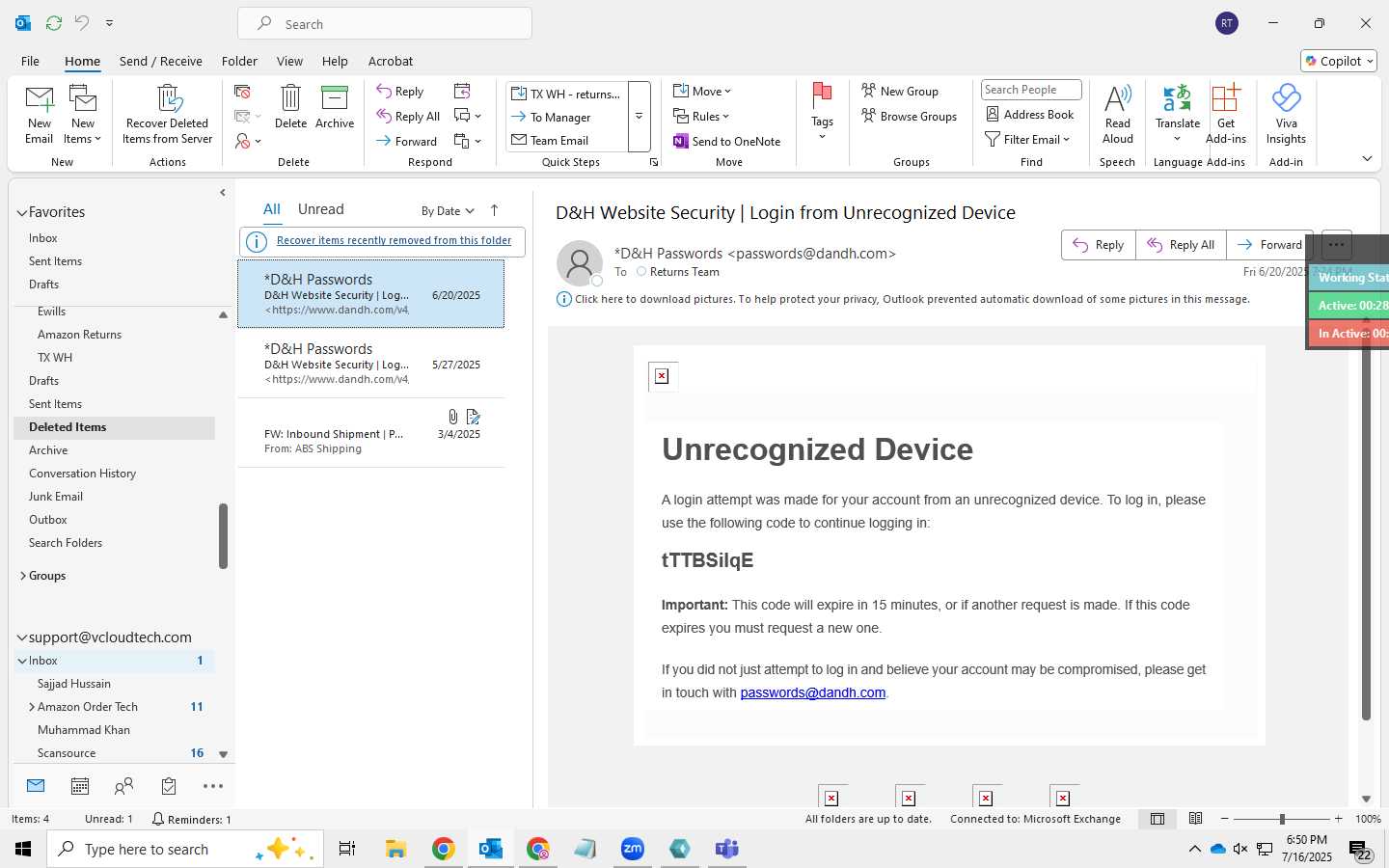The width and height of the screenshot is (1389, 868).
Task: Click the passwords@dandh.com link
Action: point(812,692)
